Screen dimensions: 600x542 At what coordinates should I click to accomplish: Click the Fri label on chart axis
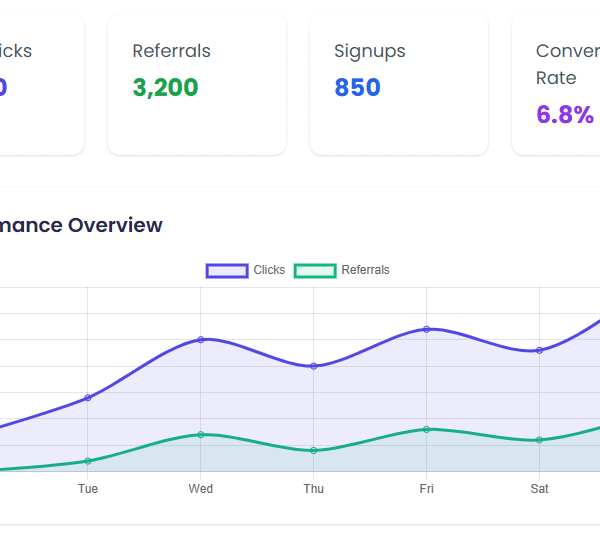[x=427, y=489]
